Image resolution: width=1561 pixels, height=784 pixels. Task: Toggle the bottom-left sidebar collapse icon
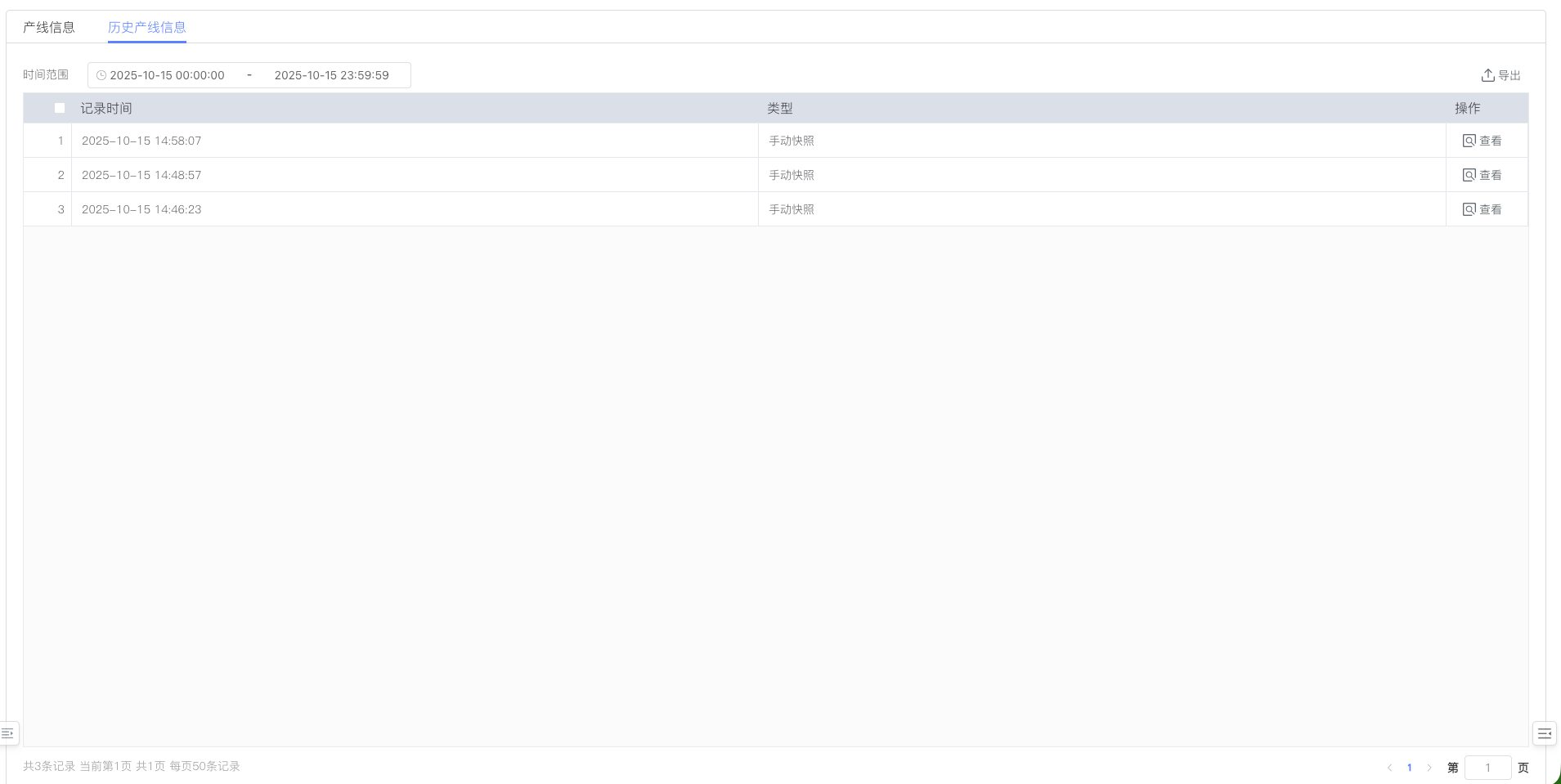[8, 733]
